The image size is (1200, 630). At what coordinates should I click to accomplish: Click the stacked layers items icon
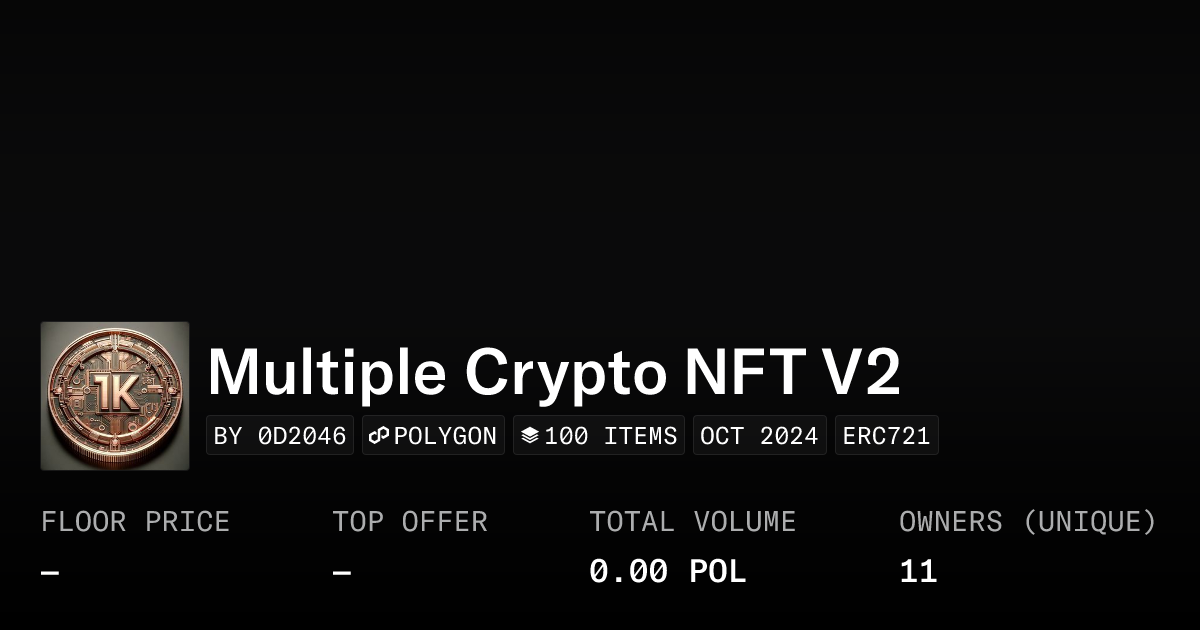tap(530, 436)
